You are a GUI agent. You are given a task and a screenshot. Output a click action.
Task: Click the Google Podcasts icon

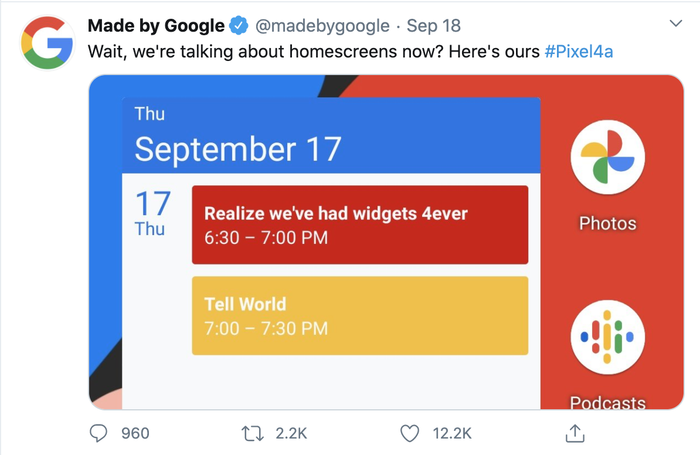(x=607, y=340)
